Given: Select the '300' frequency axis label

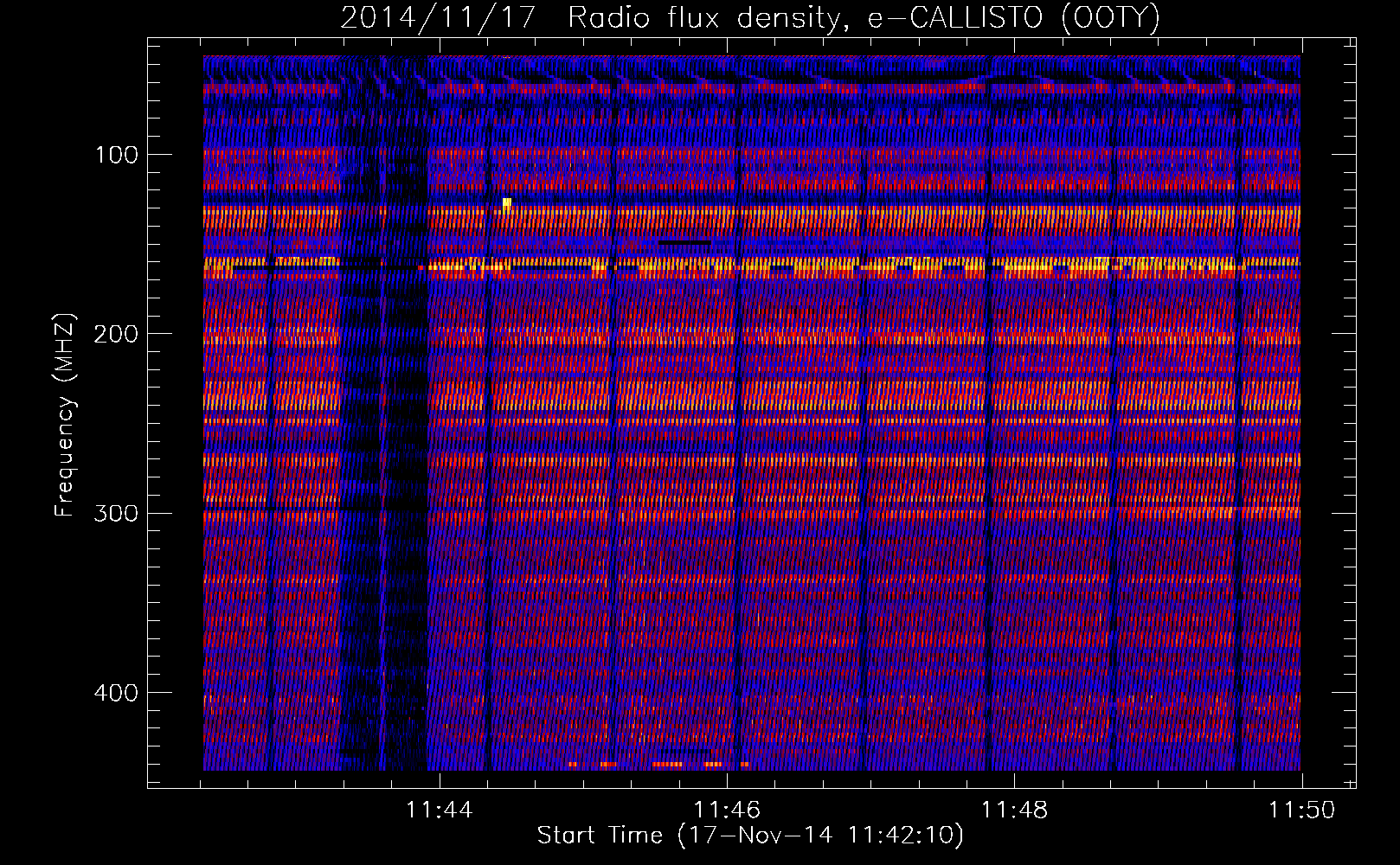Looking at the screenshot, I should (117, 513).
